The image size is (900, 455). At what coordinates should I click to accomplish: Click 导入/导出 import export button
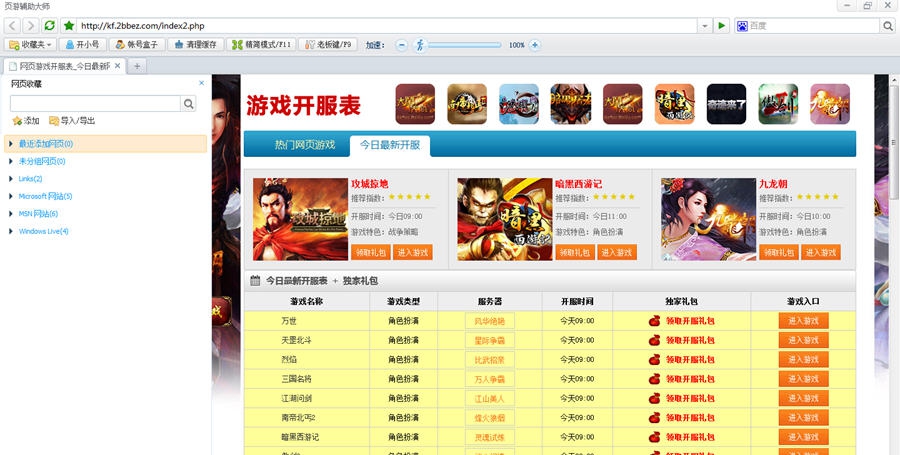(x=72, y=120)
